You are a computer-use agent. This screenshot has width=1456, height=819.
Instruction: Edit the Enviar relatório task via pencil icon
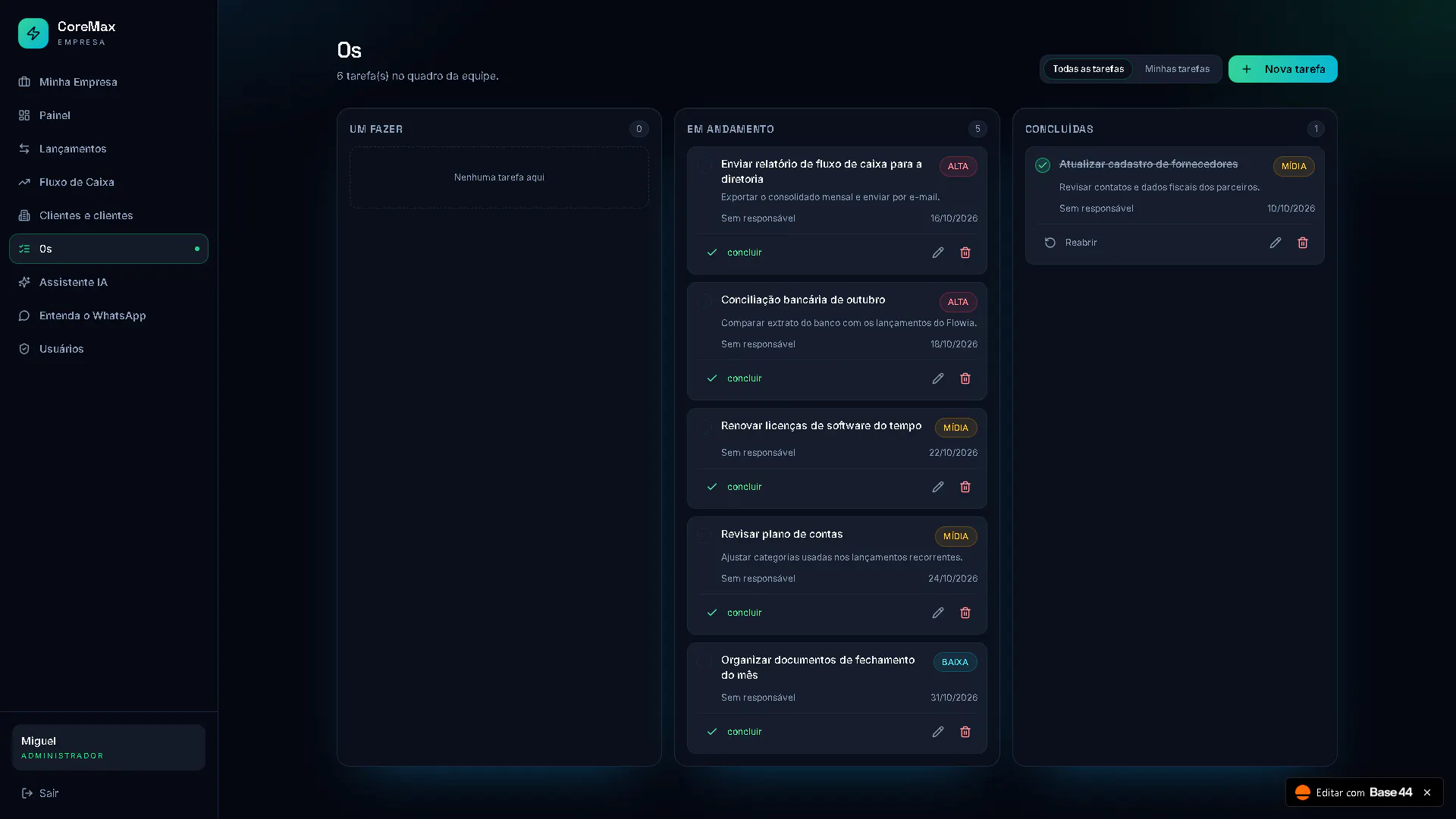click(x=938, y=253)
